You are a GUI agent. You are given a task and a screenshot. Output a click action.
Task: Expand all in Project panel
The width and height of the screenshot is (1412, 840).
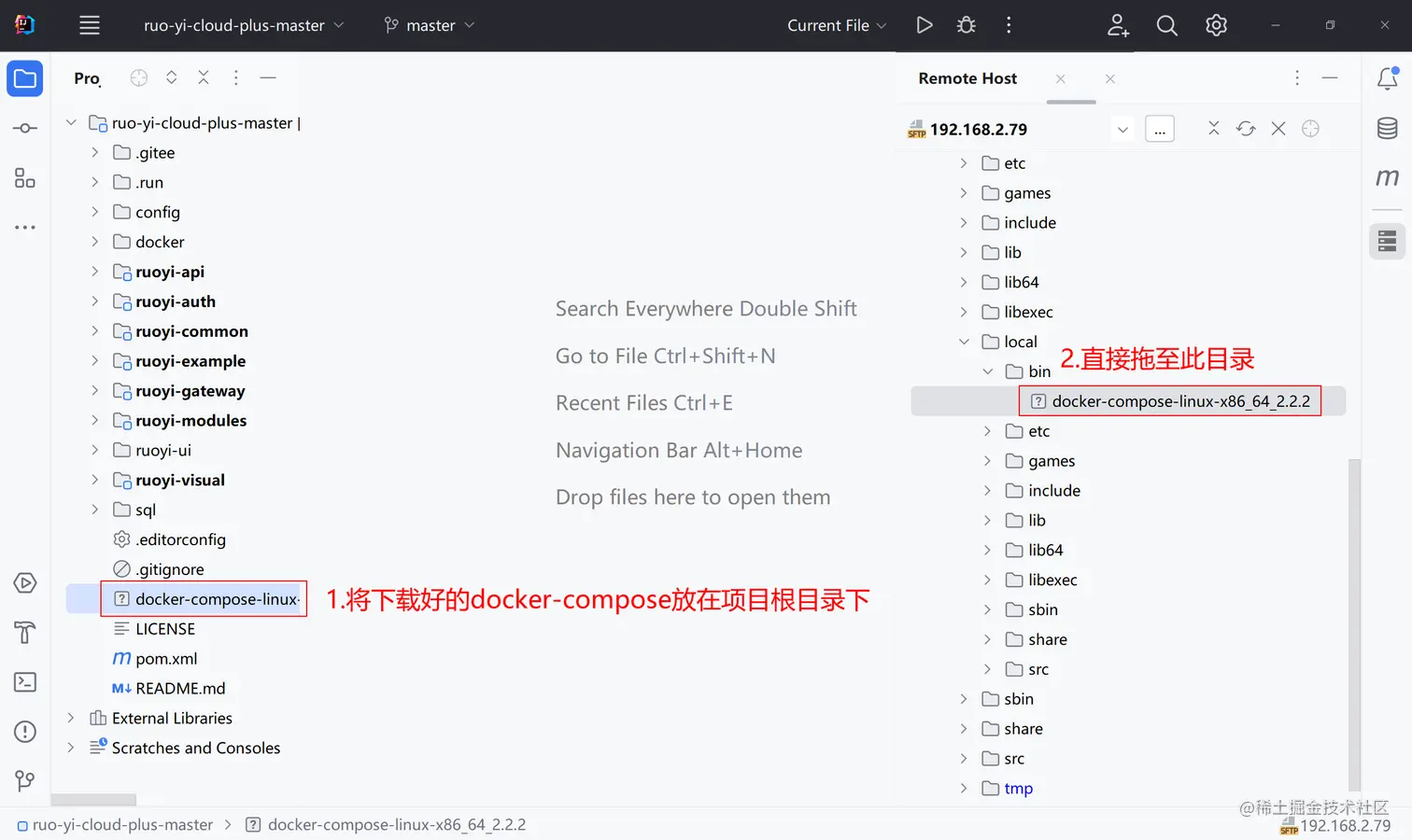[172, 77]
